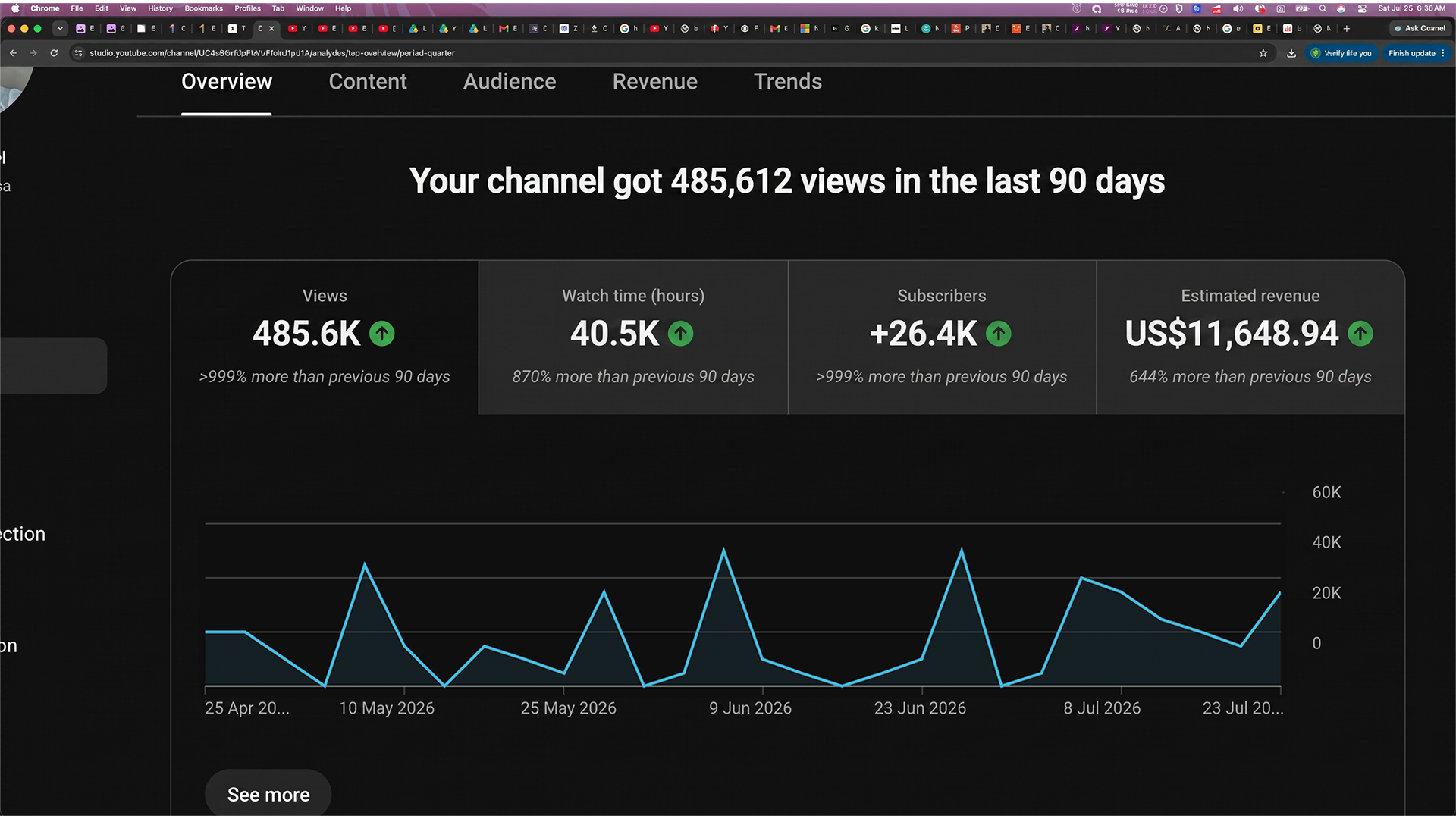Screen dimensions: 1456x819
Task: Open the Chrome downloads icon
Action: coord(1291,53)
